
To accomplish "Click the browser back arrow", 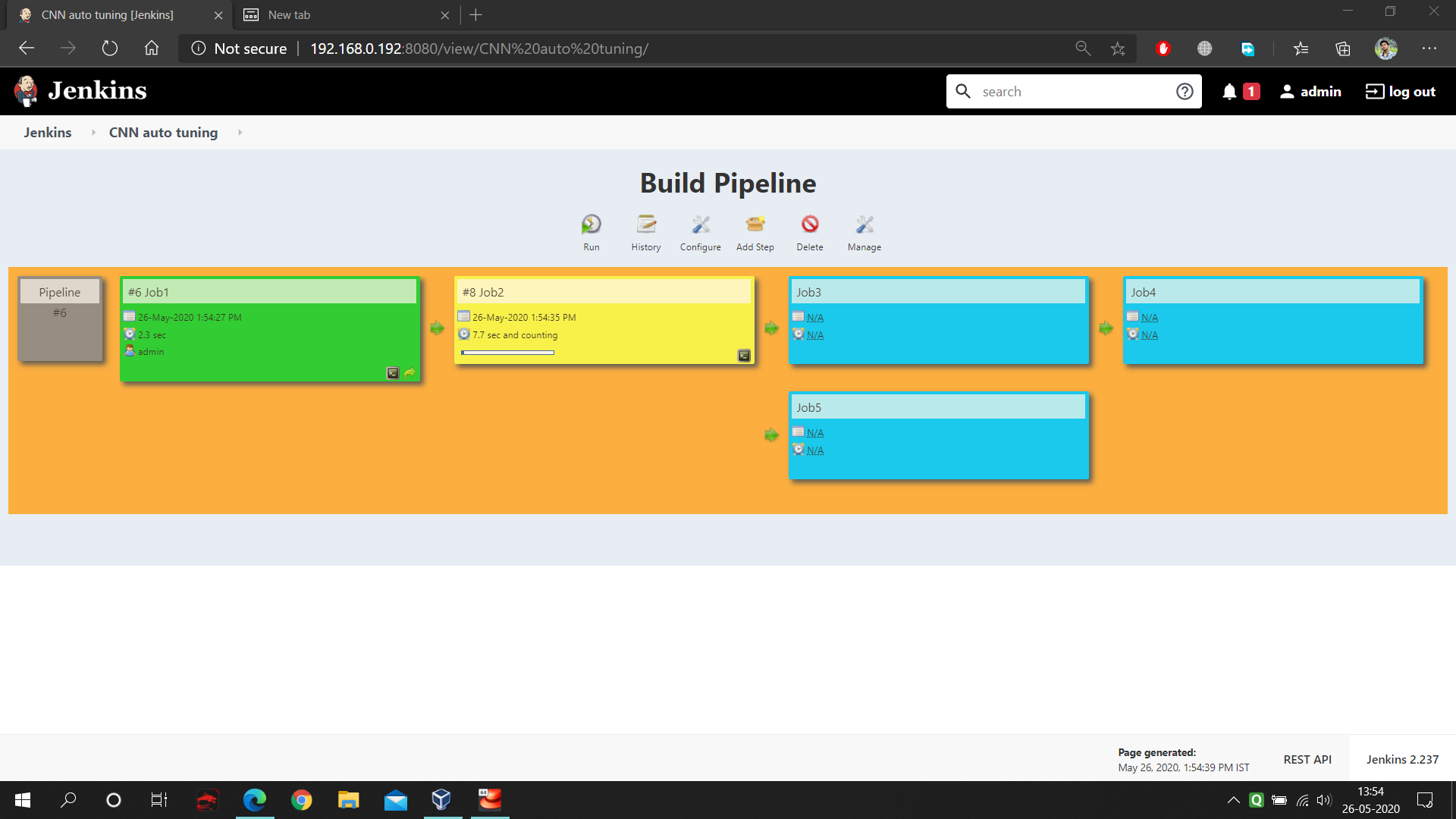I will 27,49.
